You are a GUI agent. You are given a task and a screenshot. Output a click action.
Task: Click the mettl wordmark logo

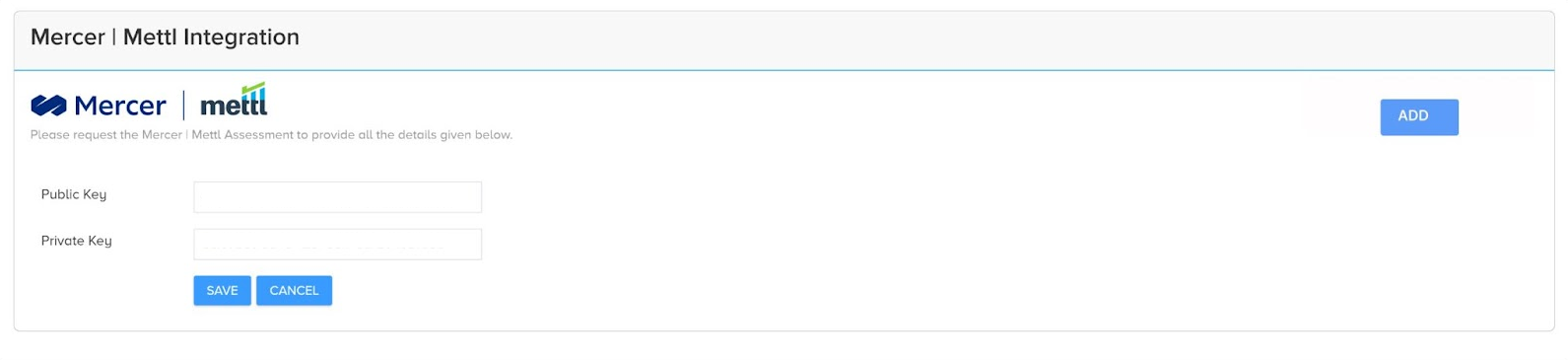point(234,101)
